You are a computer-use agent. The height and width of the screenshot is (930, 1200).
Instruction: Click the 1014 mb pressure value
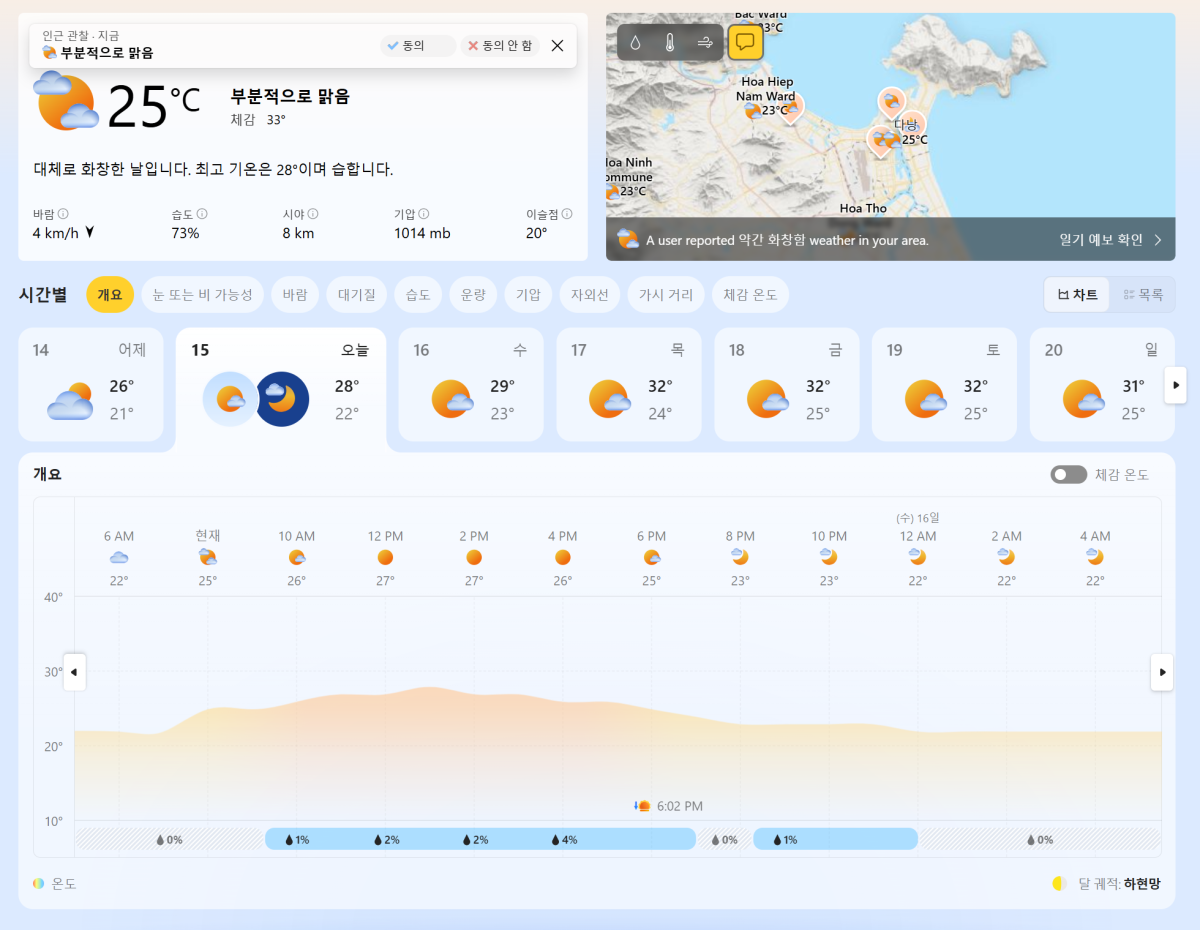(x=422, y=233)
